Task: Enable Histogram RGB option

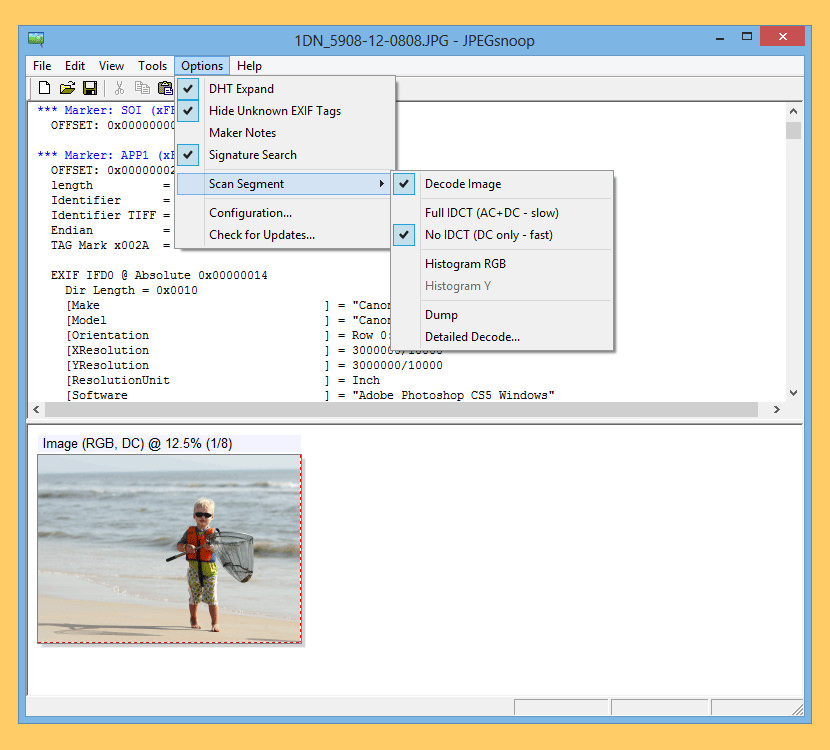Action: pyautogui.click(x=502, y=264)
